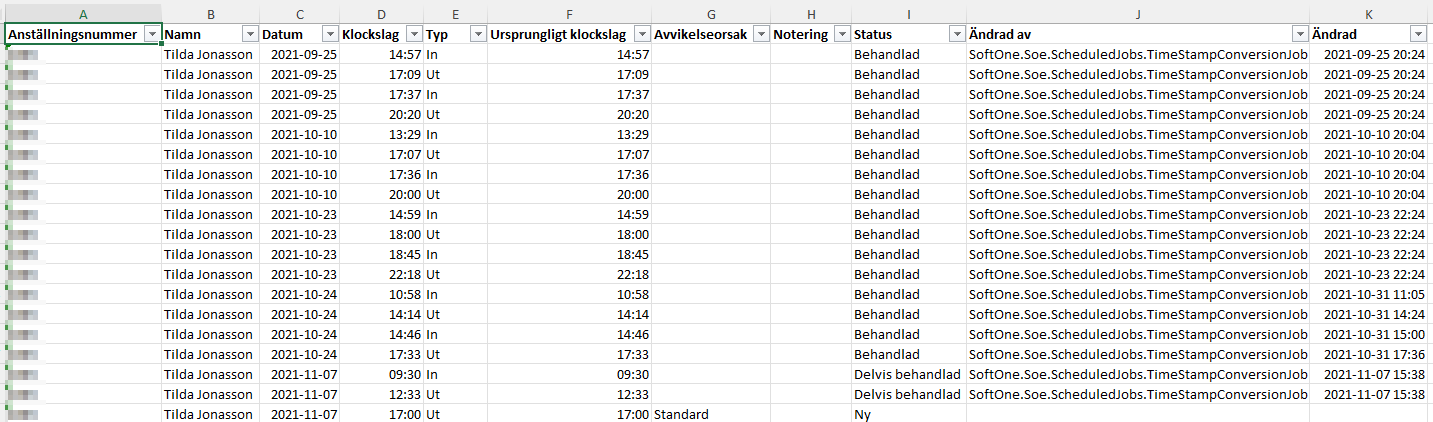Open the Namn column filter arrow
The height and width of the screenshot is (422, 1433).
[x=250, y=35]
